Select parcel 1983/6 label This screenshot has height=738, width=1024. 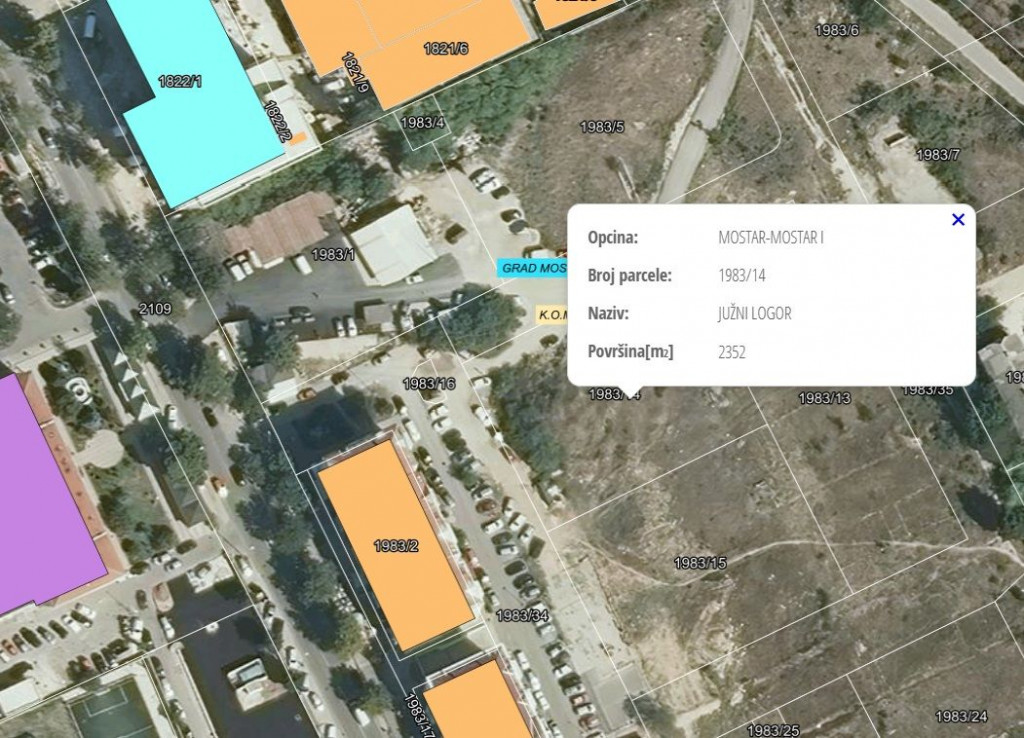click(837, 30)
